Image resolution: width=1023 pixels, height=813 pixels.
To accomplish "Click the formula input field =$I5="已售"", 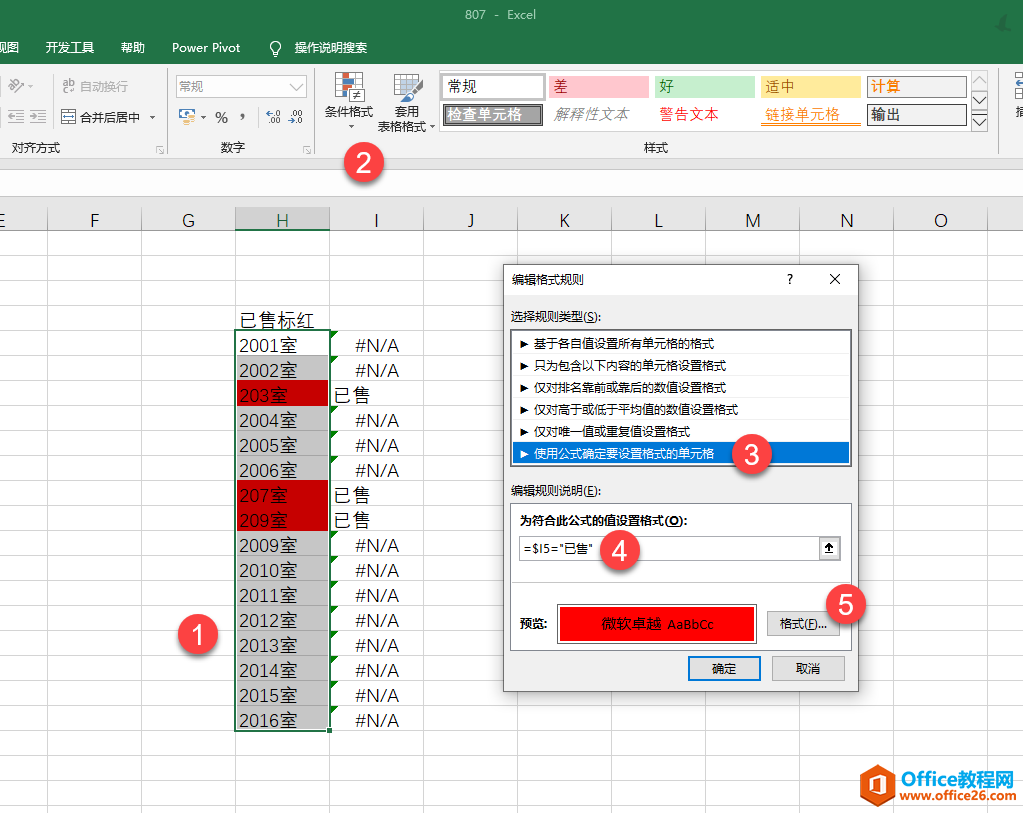I will pos(669,548).
